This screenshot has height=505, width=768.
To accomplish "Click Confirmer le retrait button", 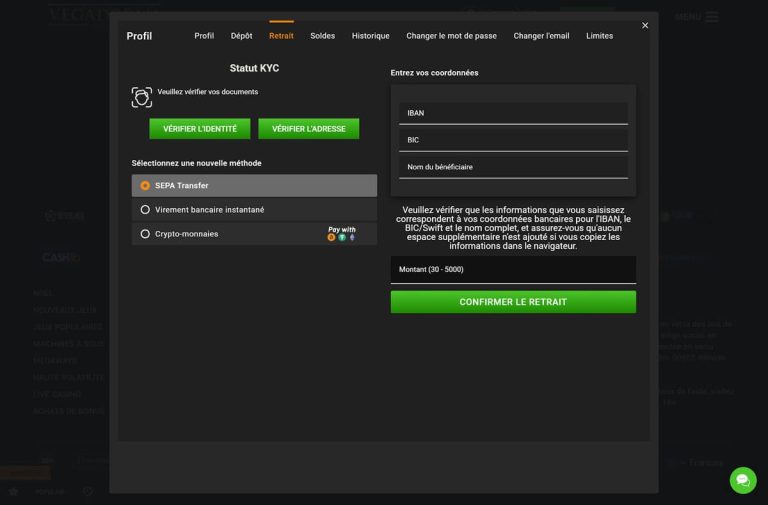I will pos(513,302).
